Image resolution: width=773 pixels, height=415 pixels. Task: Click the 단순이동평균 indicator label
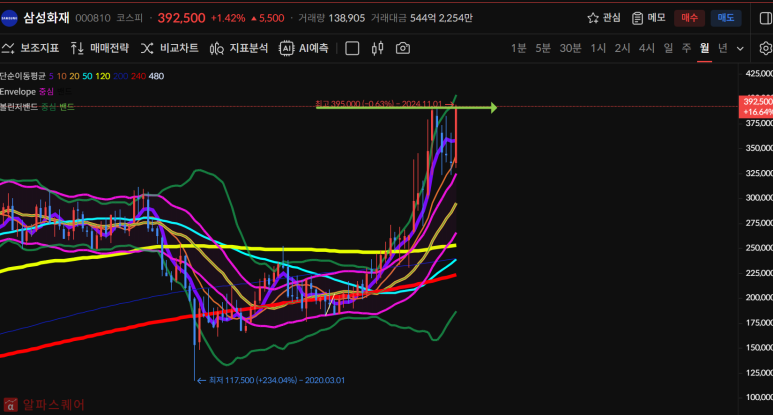click(x=23, y=76)
